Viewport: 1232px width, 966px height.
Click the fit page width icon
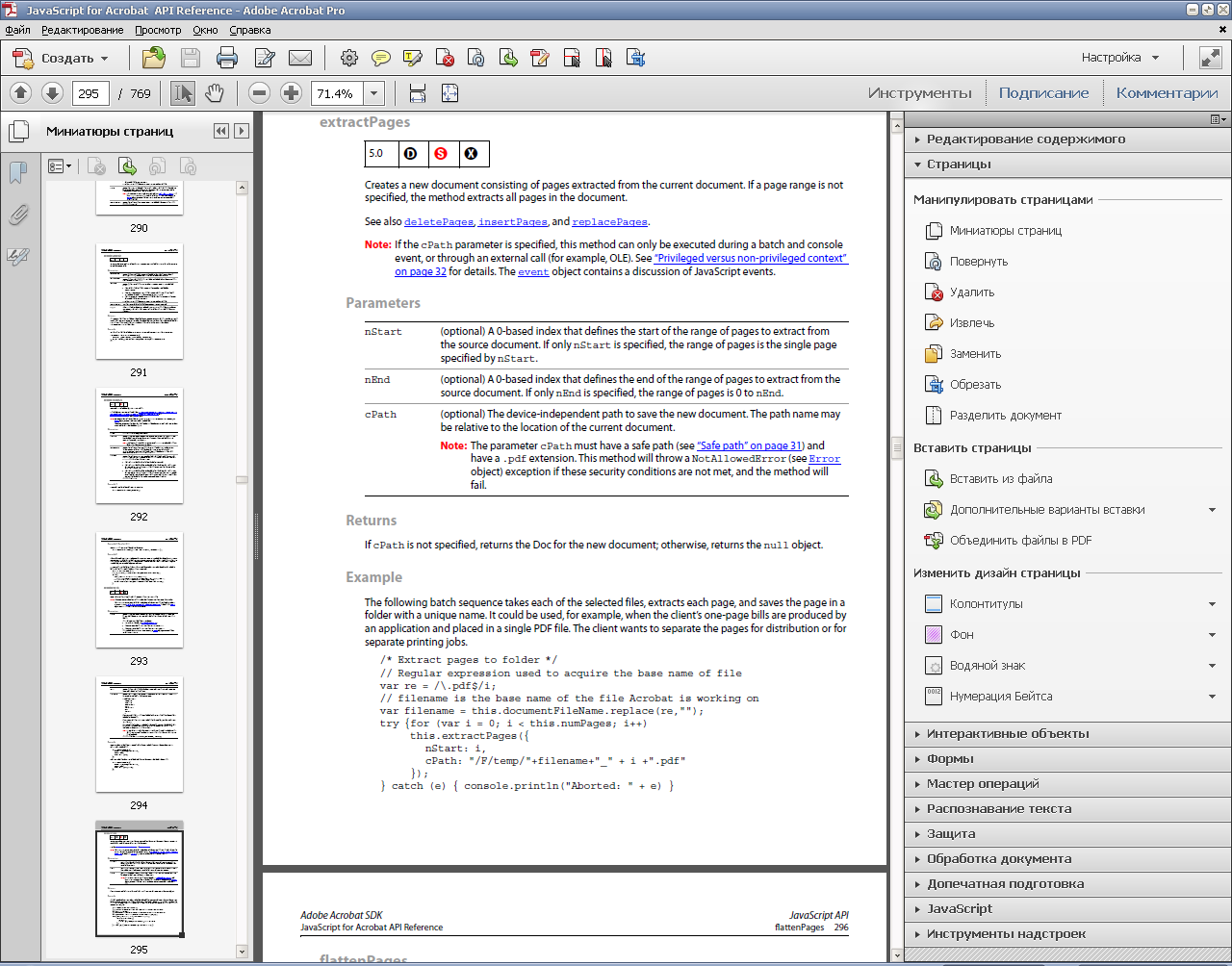point(418,93)
